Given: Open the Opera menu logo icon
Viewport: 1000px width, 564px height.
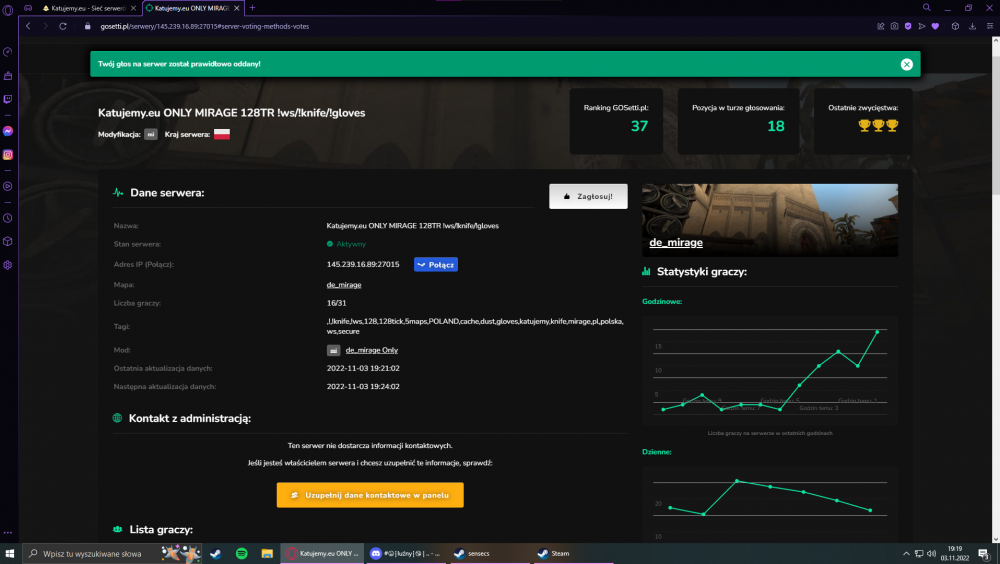Looking at the screenshot, I should click(x=8, y=10).
